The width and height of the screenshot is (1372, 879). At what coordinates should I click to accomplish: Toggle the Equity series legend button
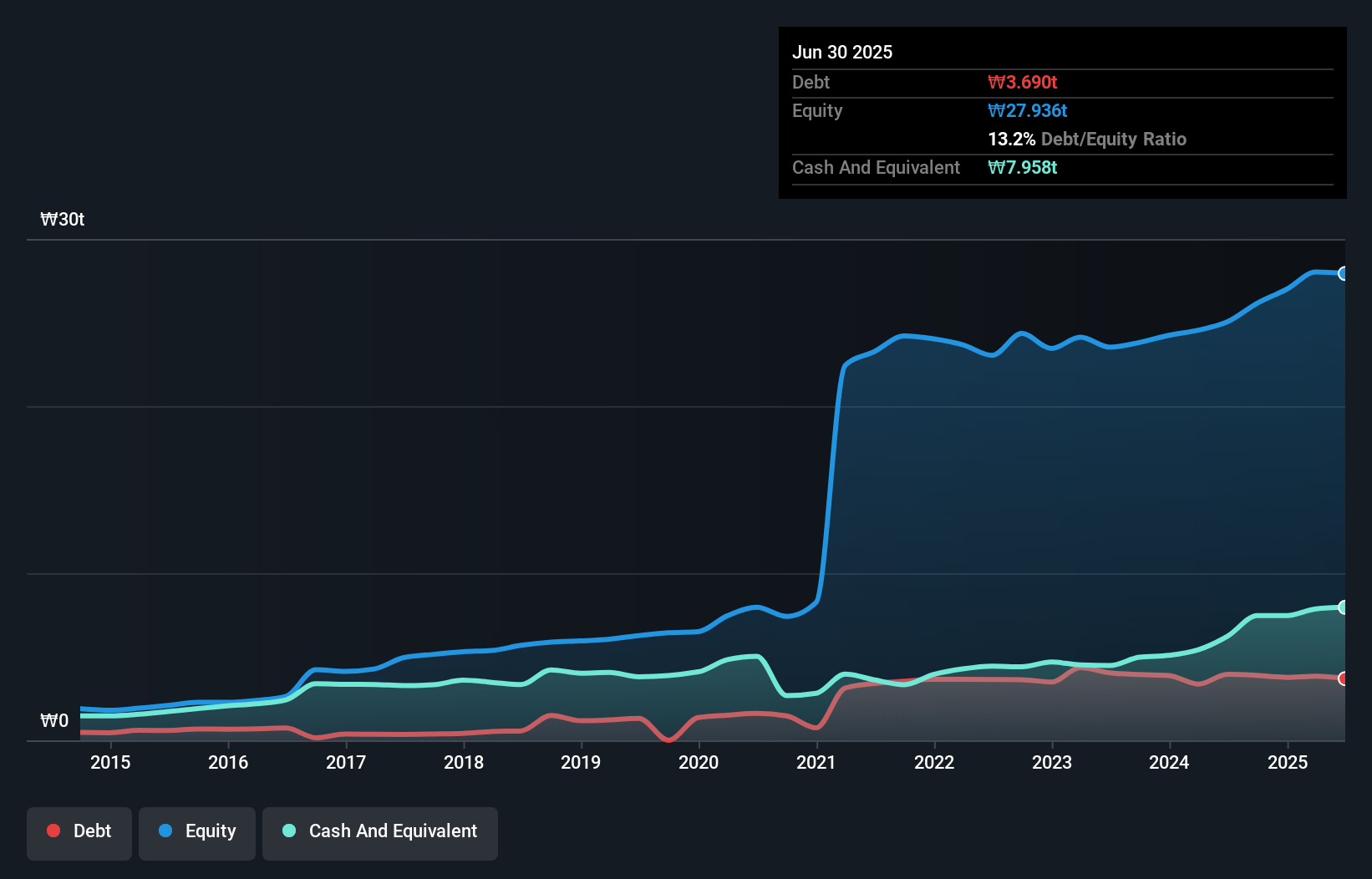pos(197,833)
